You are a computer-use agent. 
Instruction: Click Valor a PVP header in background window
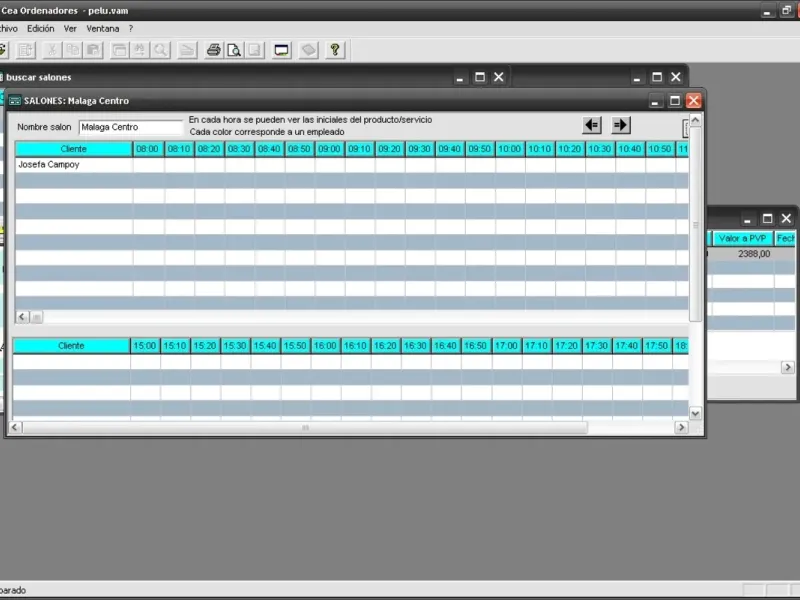click(742, 238)
